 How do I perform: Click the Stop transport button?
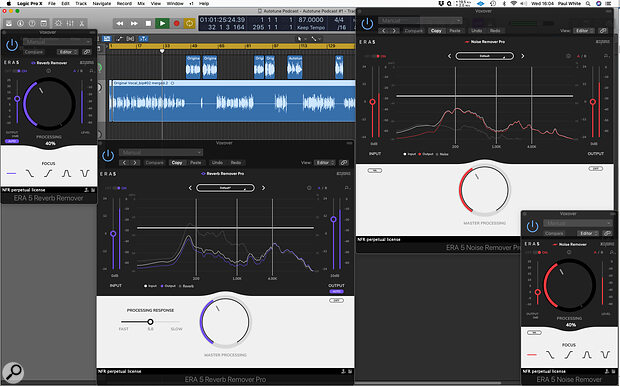pos(148,23)
